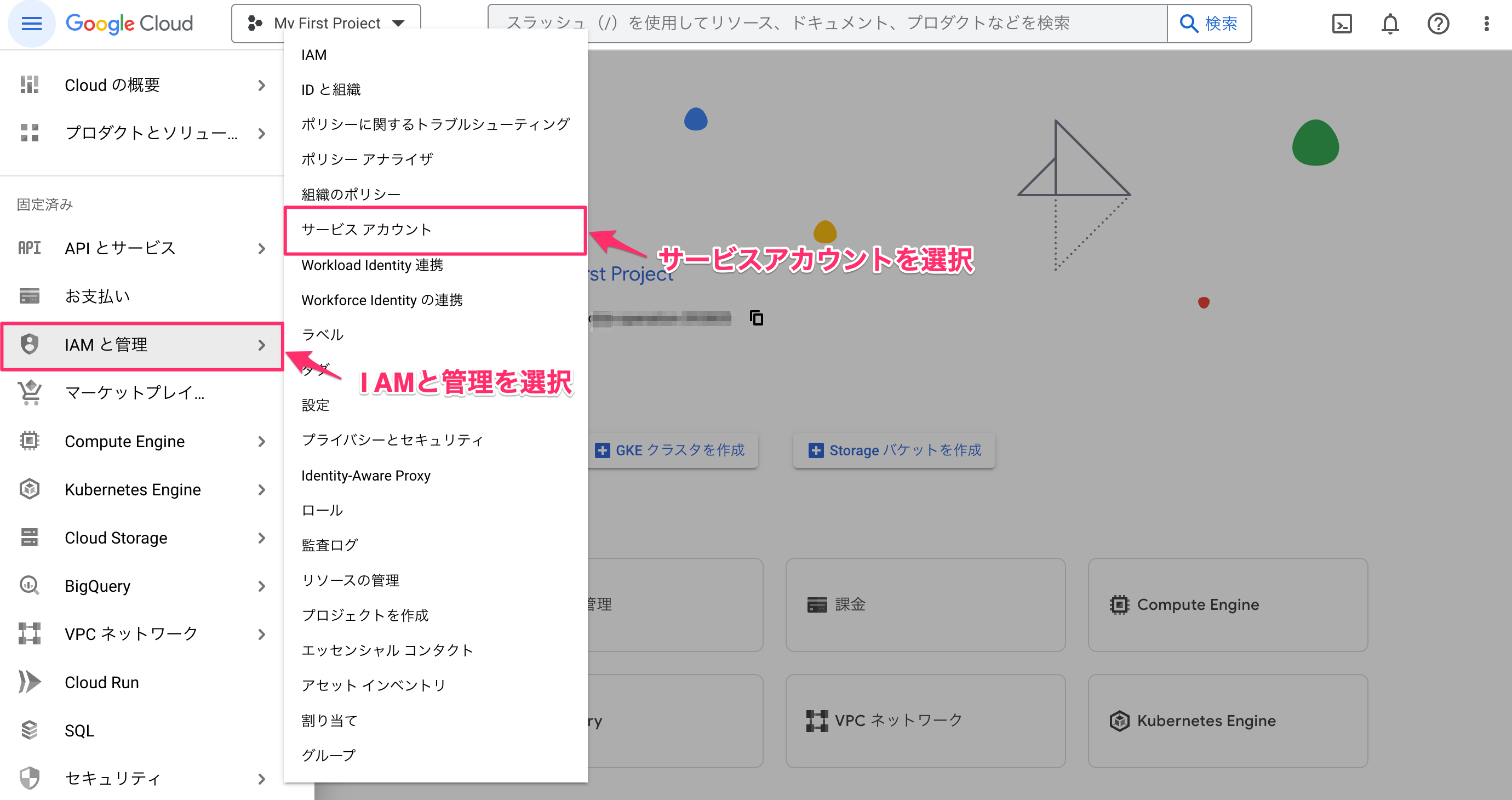Open 監査ログ menu entry
This screenshot has width=1512, height=800.
pos(435,545)
